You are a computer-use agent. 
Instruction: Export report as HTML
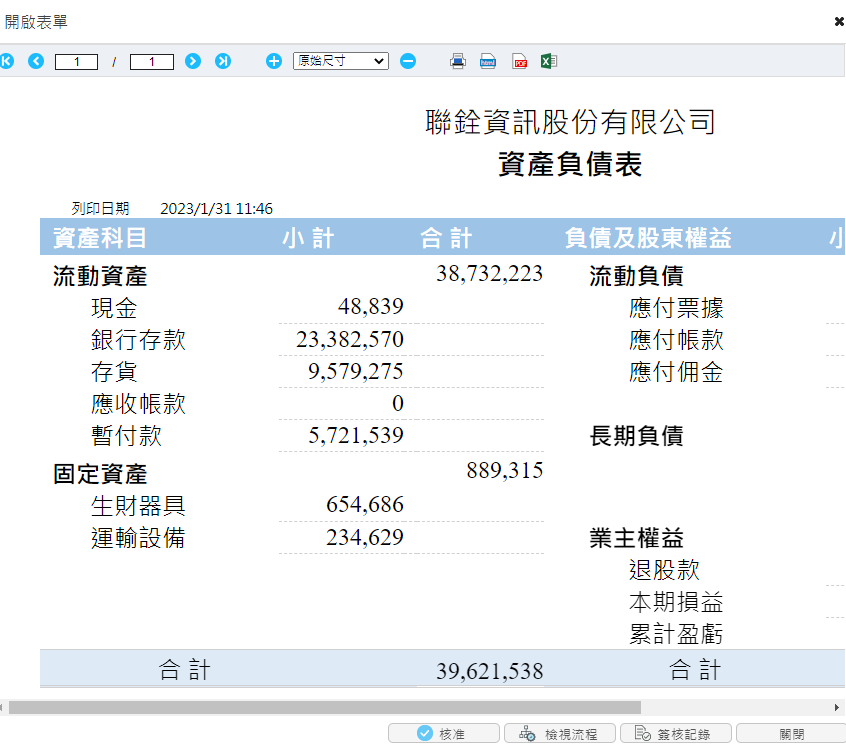coord(488,61)
